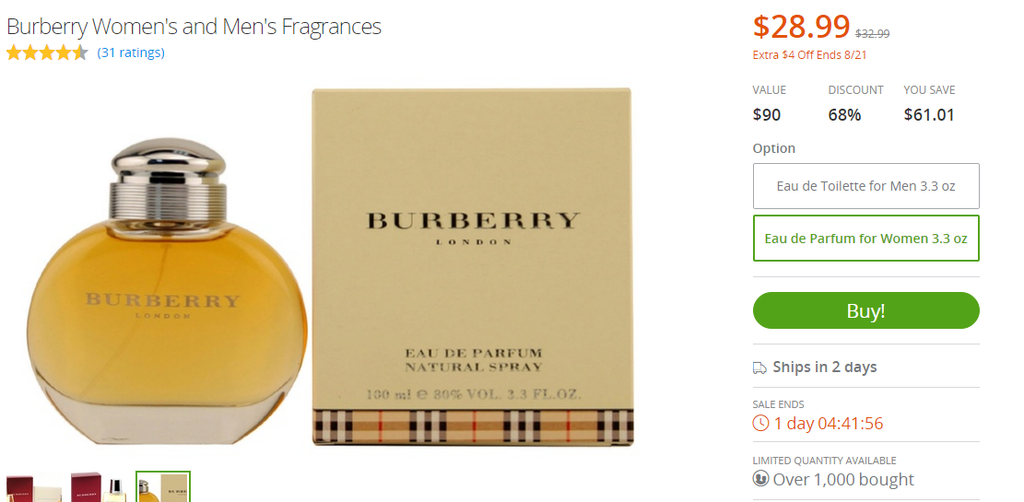Click the Burberry London box image
The height and width of the screenshot is (502, 1024).
(472, 267)
